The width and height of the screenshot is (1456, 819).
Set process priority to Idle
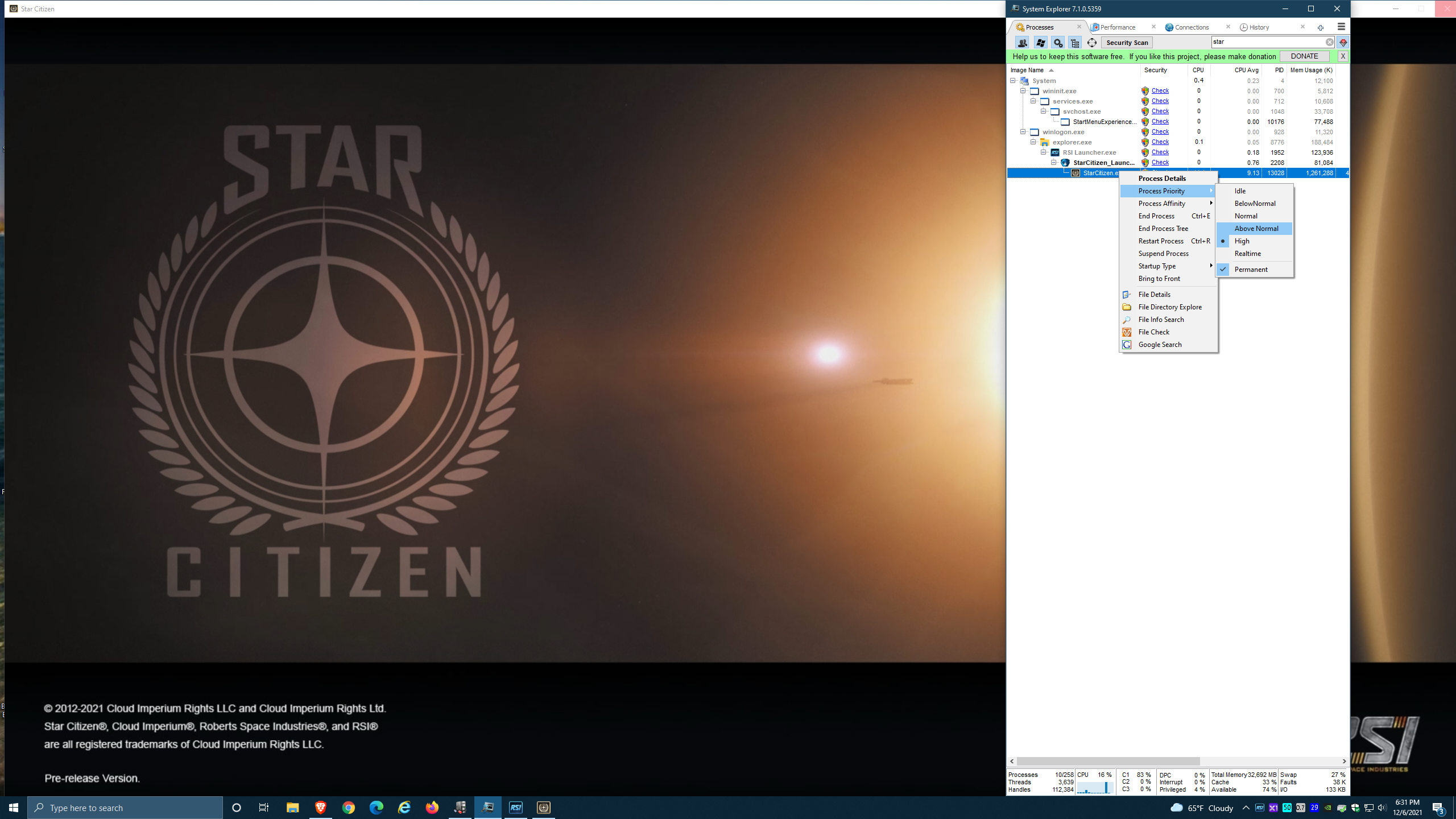pyautogui.click(x=1254, y=191)
